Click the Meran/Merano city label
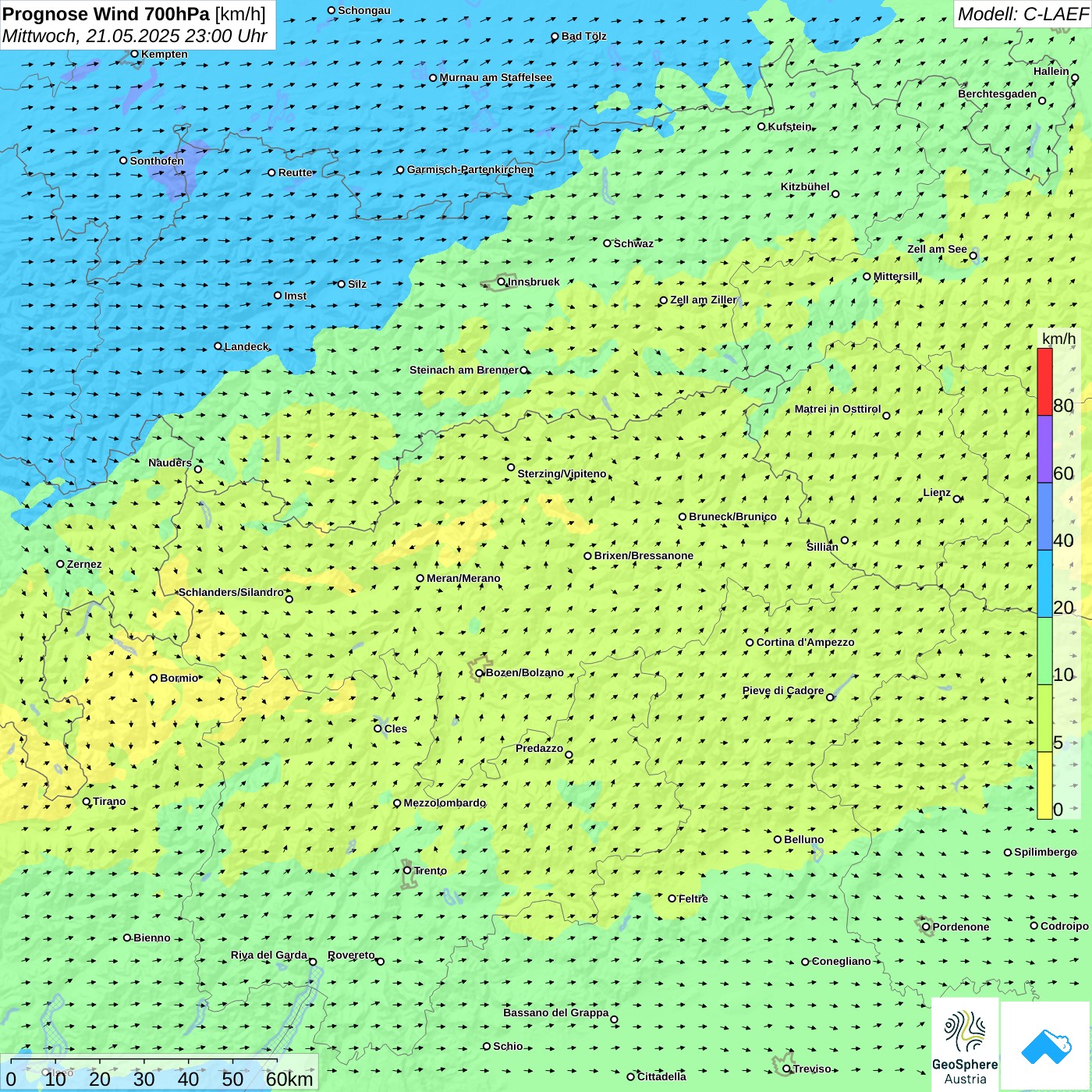Screen dimensions: 1092x1092 coord(463,578)
